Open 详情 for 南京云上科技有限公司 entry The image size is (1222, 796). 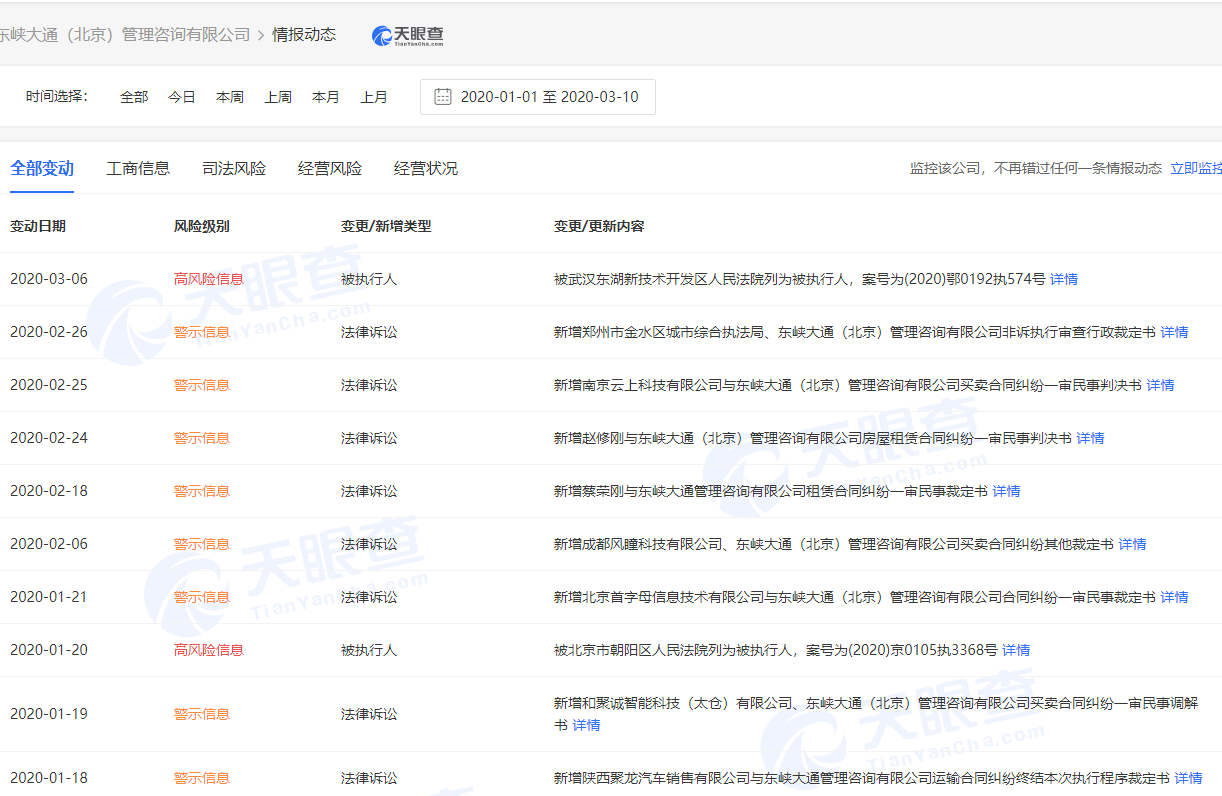[1160, 385]
